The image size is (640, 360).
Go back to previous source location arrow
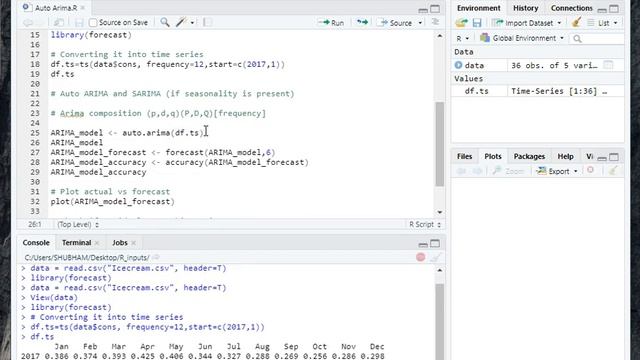pyautogui.click(x=28, y=23)
